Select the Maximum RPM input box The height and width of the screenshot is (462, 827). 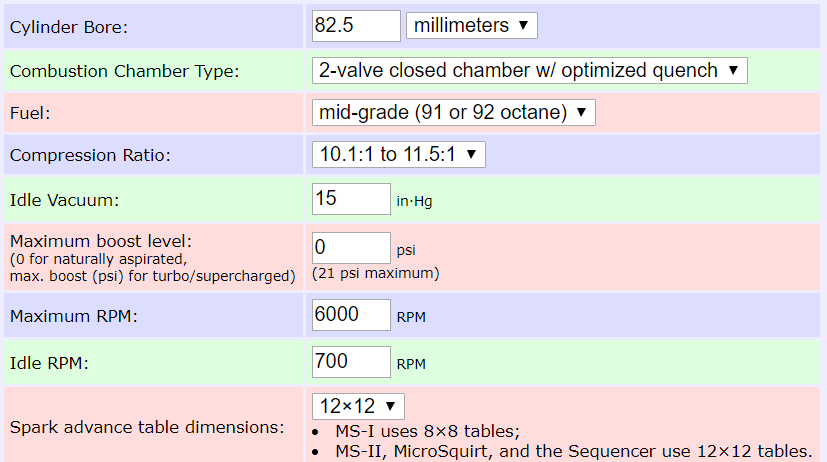coord(351,315)
